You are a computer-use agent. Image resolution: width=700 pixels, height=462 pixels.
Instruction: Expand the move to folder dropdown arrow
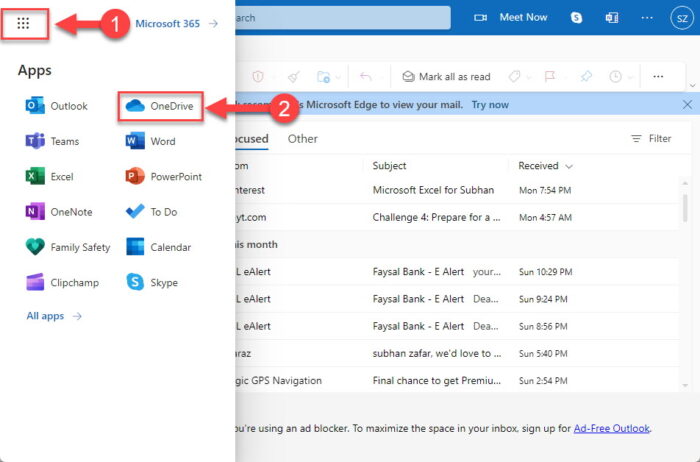pos(338,77)
